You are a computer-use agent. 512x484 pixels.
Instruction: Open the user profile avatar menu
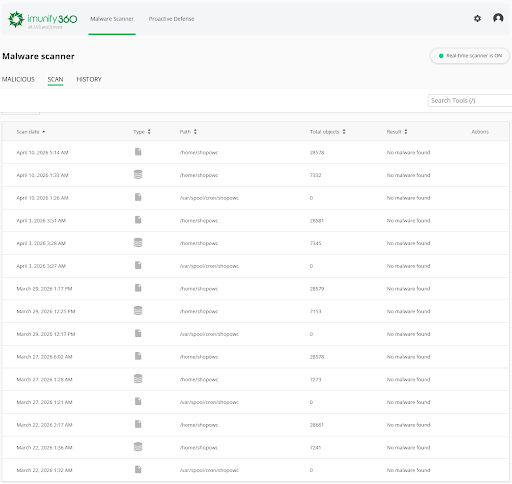click(x=498, y=18)
